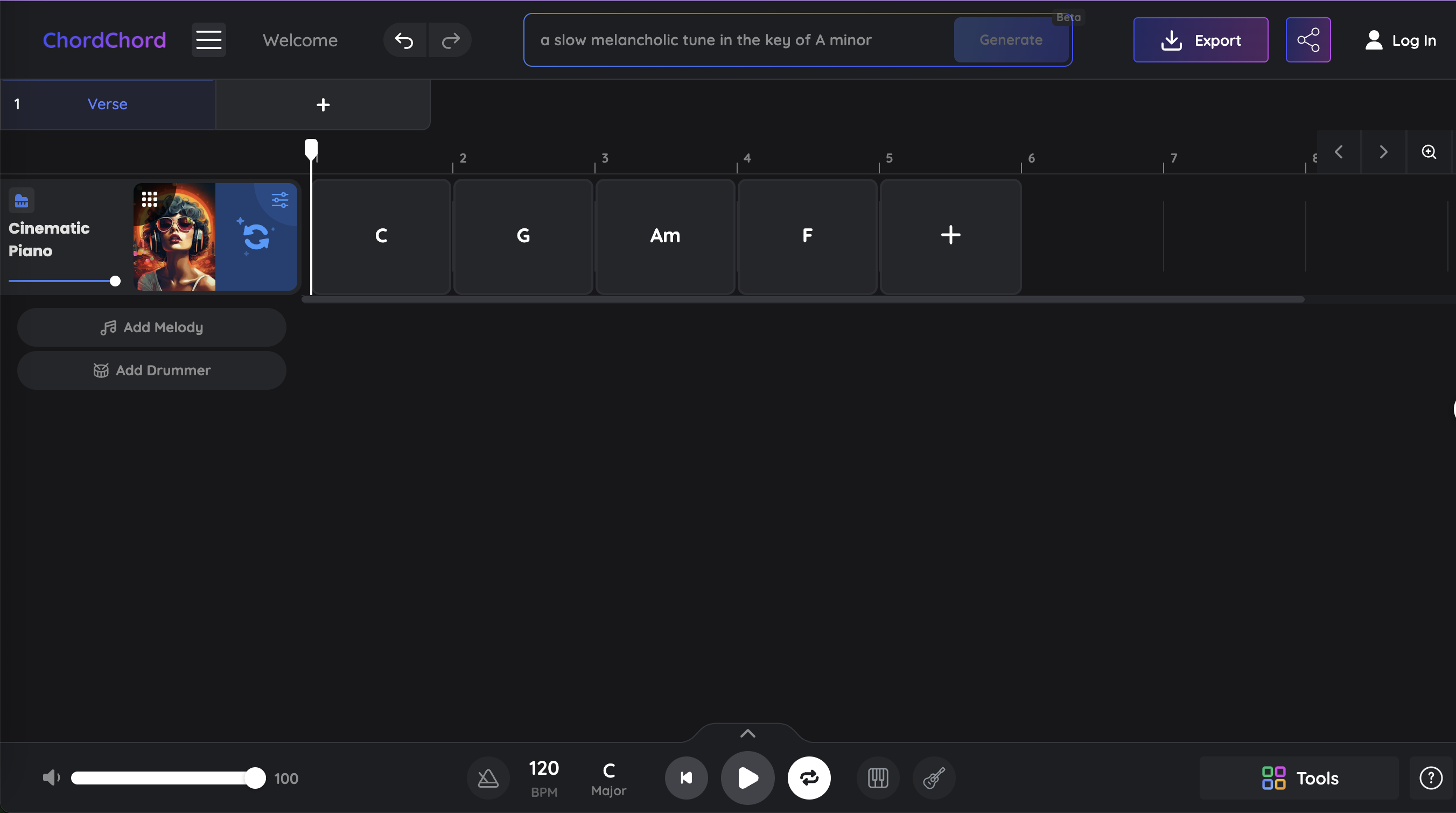The height and width of the screenshot is (813, 1456).
Task: Open the C Major key selector
Action: click(x=609, y=778)
